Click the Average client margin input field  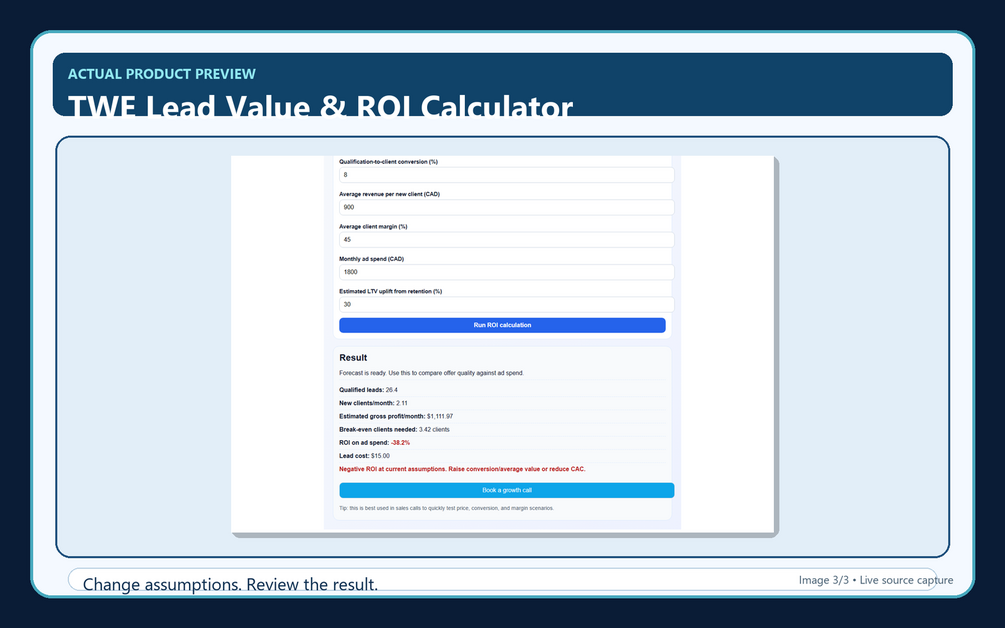coord(506,240)
